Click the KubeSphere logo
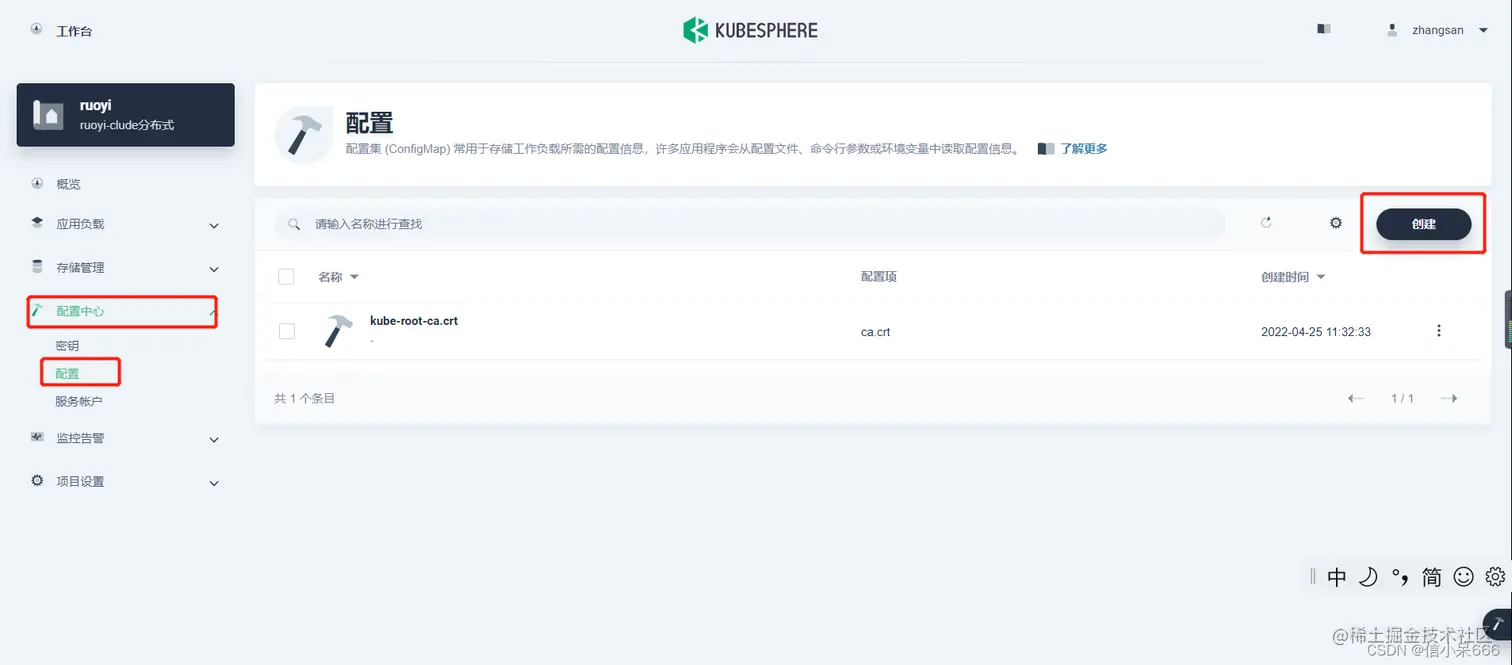Viewport: 1512px width, 665px height. tap(751, 30)
